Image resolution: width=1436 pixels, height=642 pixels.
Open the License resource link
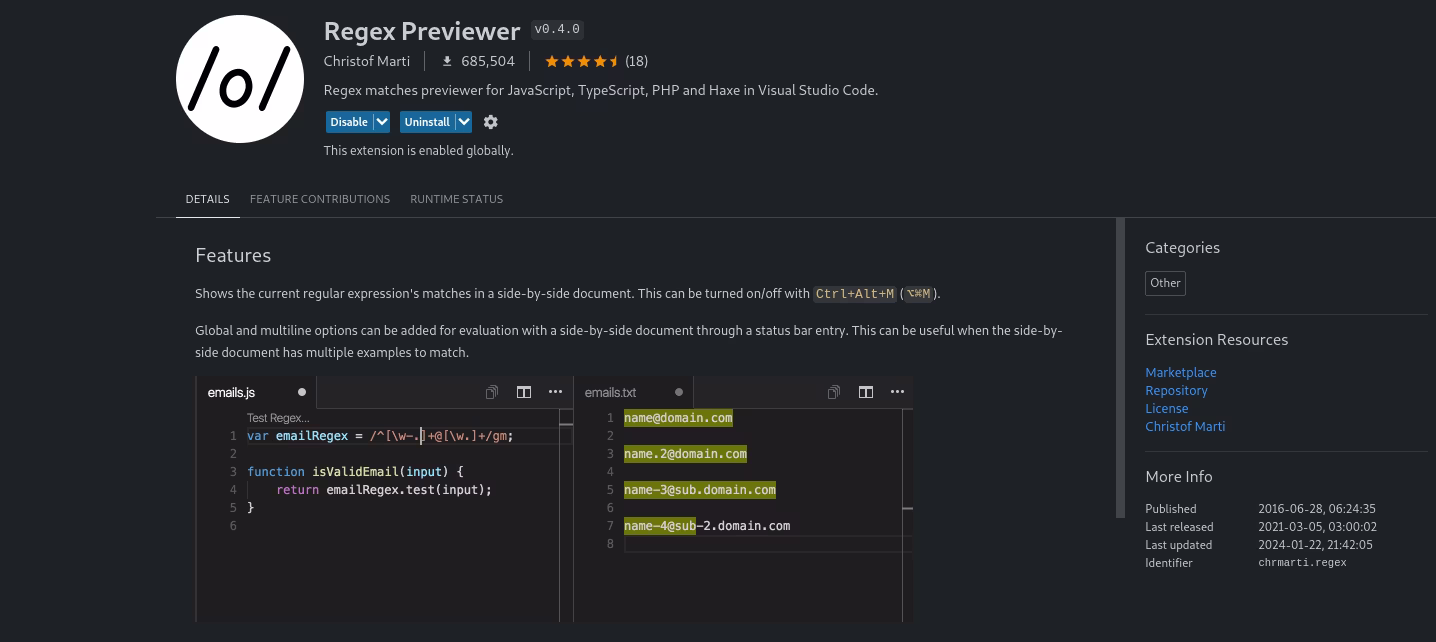[1167, 408]
